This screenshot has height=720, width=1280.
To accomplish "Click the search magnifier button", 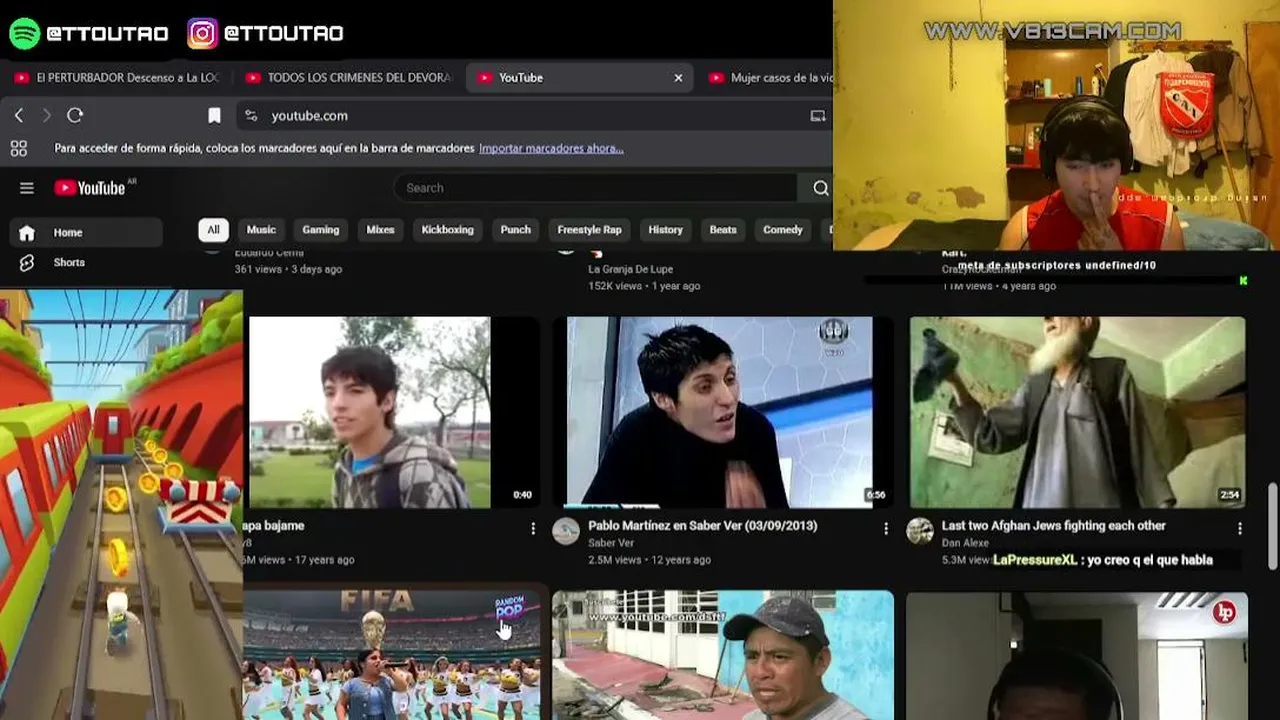I will pyautogui.click(x=820, y=188).
